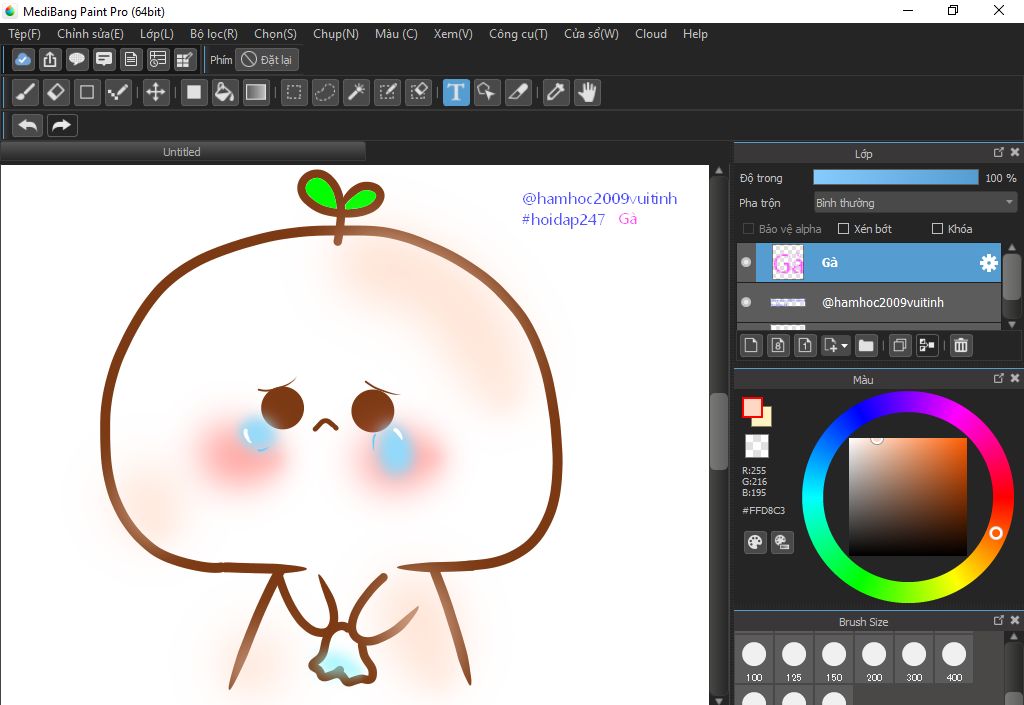1024x705 pixels.
Task: Select the Dot tool with checkmark icon
Action: [x=118, y=92]
